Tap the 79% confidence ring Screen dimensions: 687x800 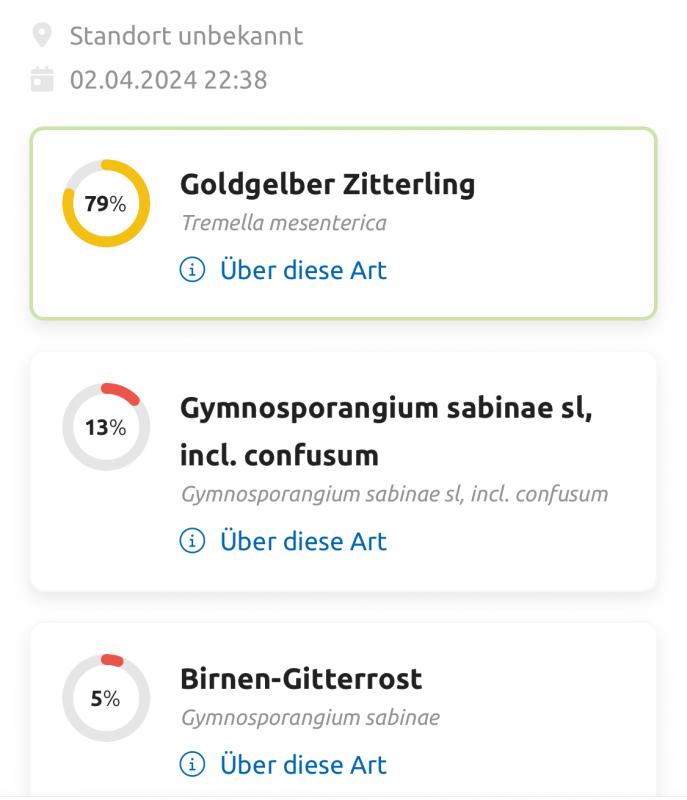click(x=106, y=204)
